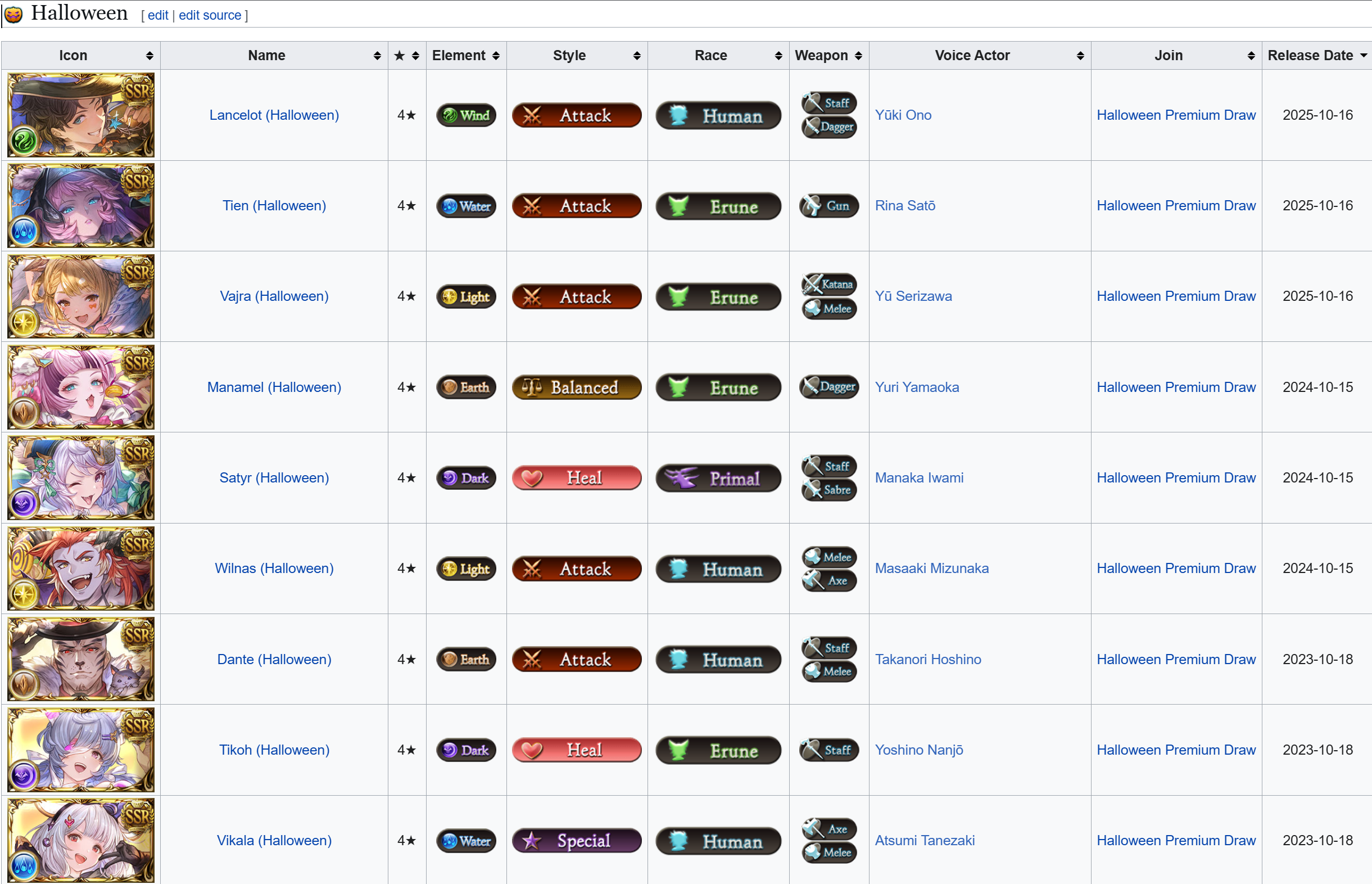Open voice actor Rina Satō's page
The height and width of the screenshot is (884, 1372).
[x=905, y=206]
